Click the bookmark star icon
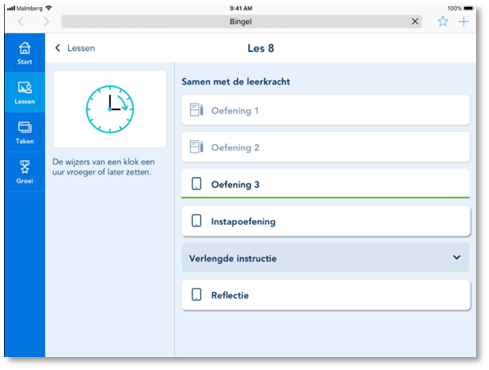 pyautogui.click(x=443, y=22)
